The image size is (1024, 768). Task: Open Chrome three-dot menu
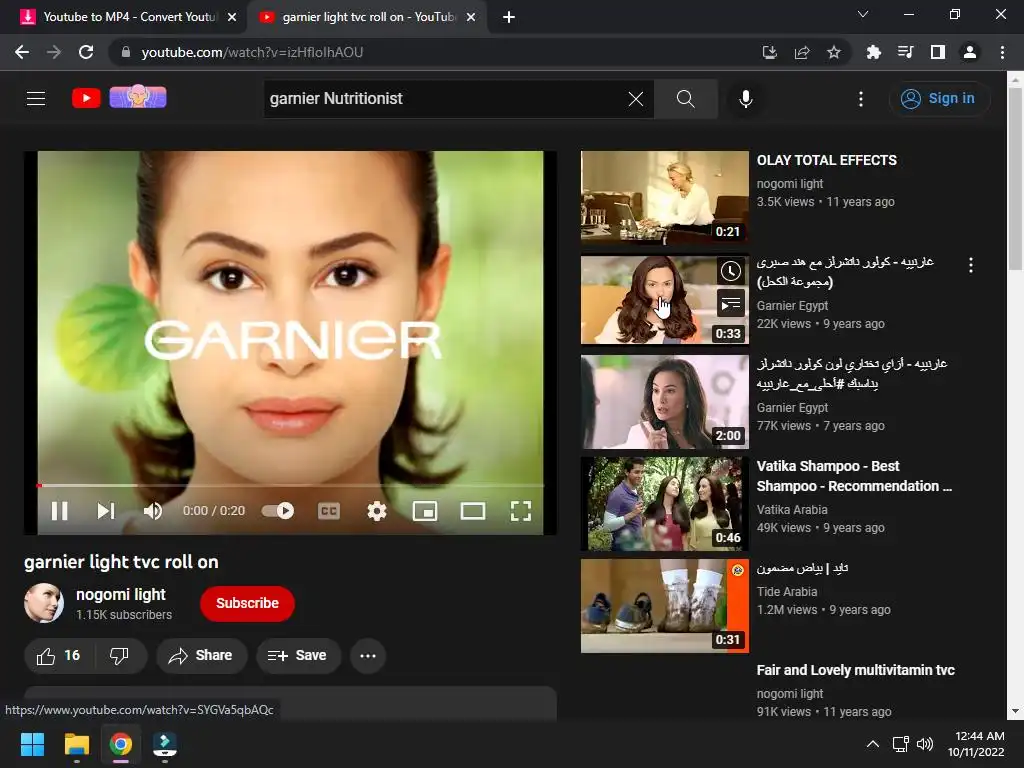pyautogui.click(x=1002, y=52)
